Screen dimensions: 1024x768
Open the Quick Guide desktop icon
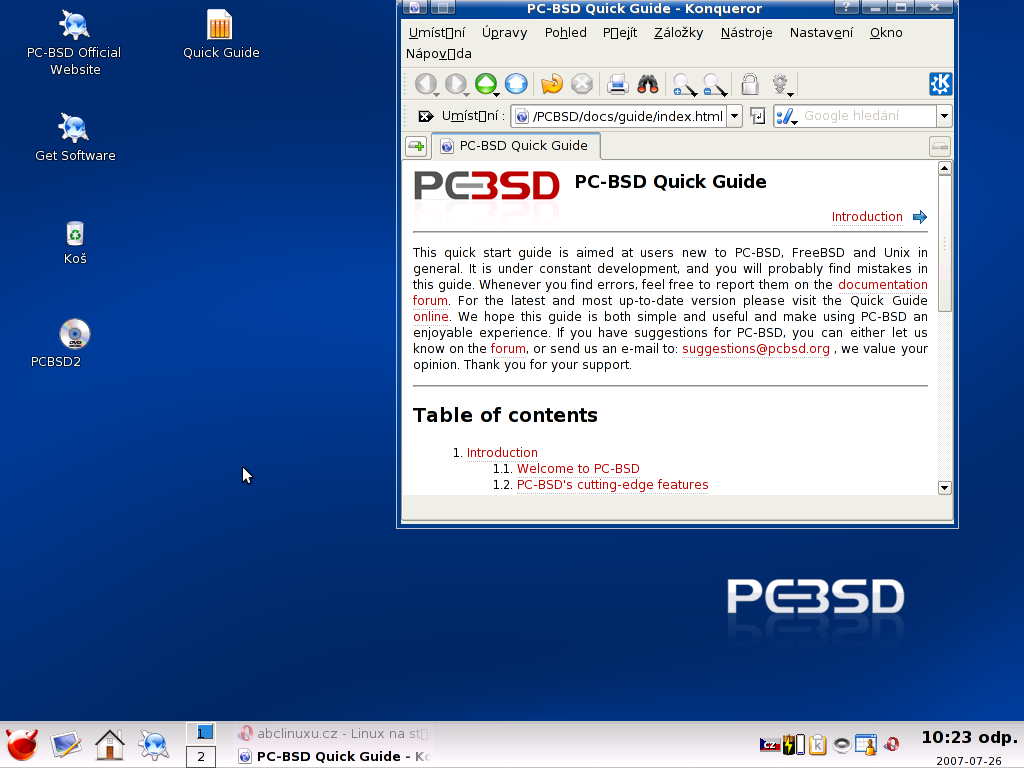point(221,35)
